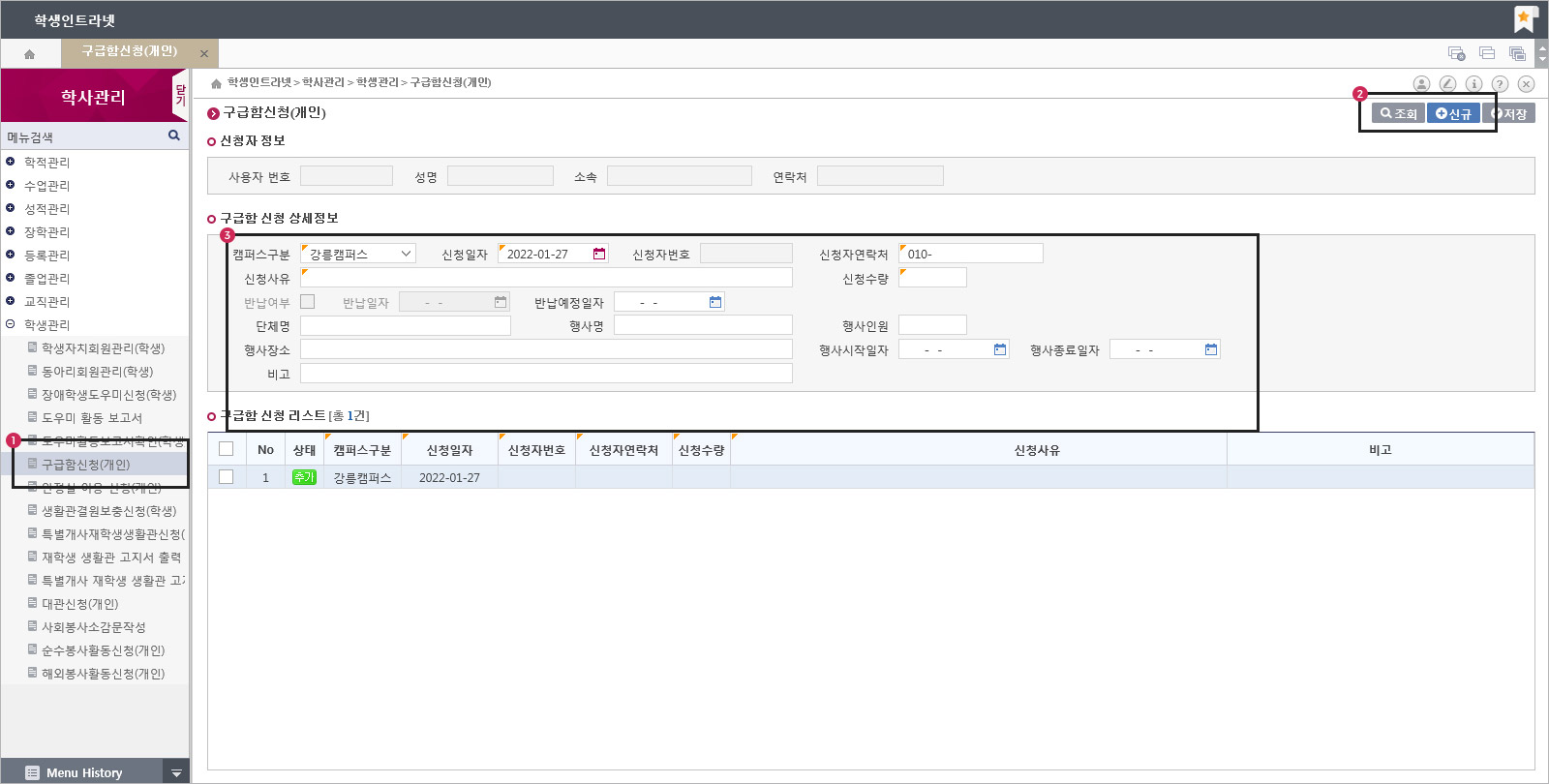This screenshot has width=1549, height=784.
Task: Expand the Menu History panel arrow
Action: tap(176, 772)
